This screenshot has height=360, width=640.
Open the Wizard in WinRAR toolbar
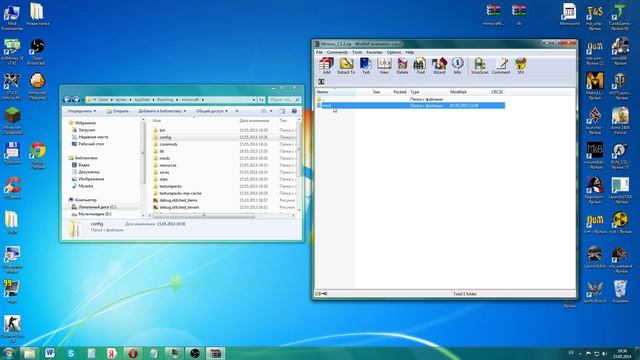coord(439,66)
